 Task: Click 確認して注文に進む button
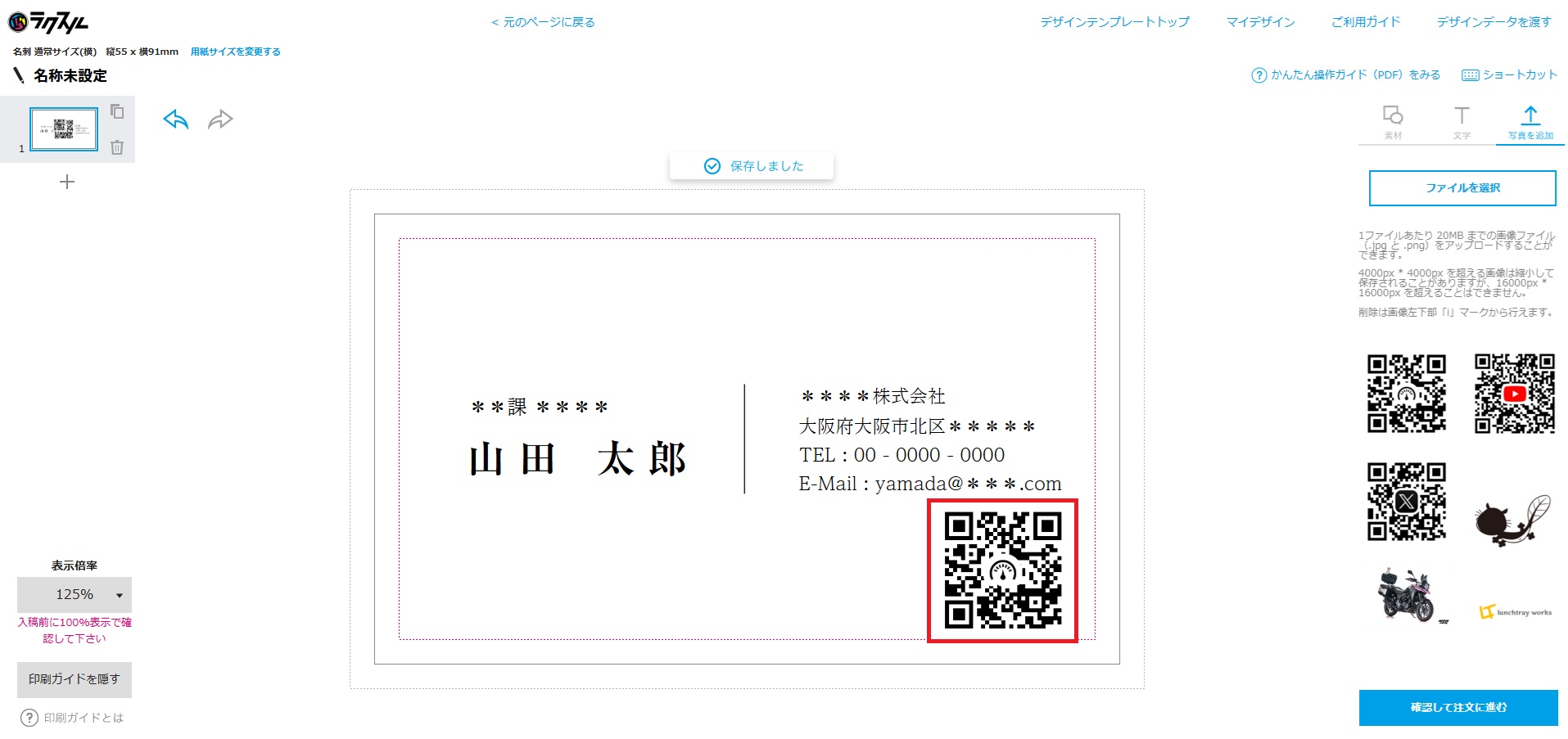[x=1458, y=708]
